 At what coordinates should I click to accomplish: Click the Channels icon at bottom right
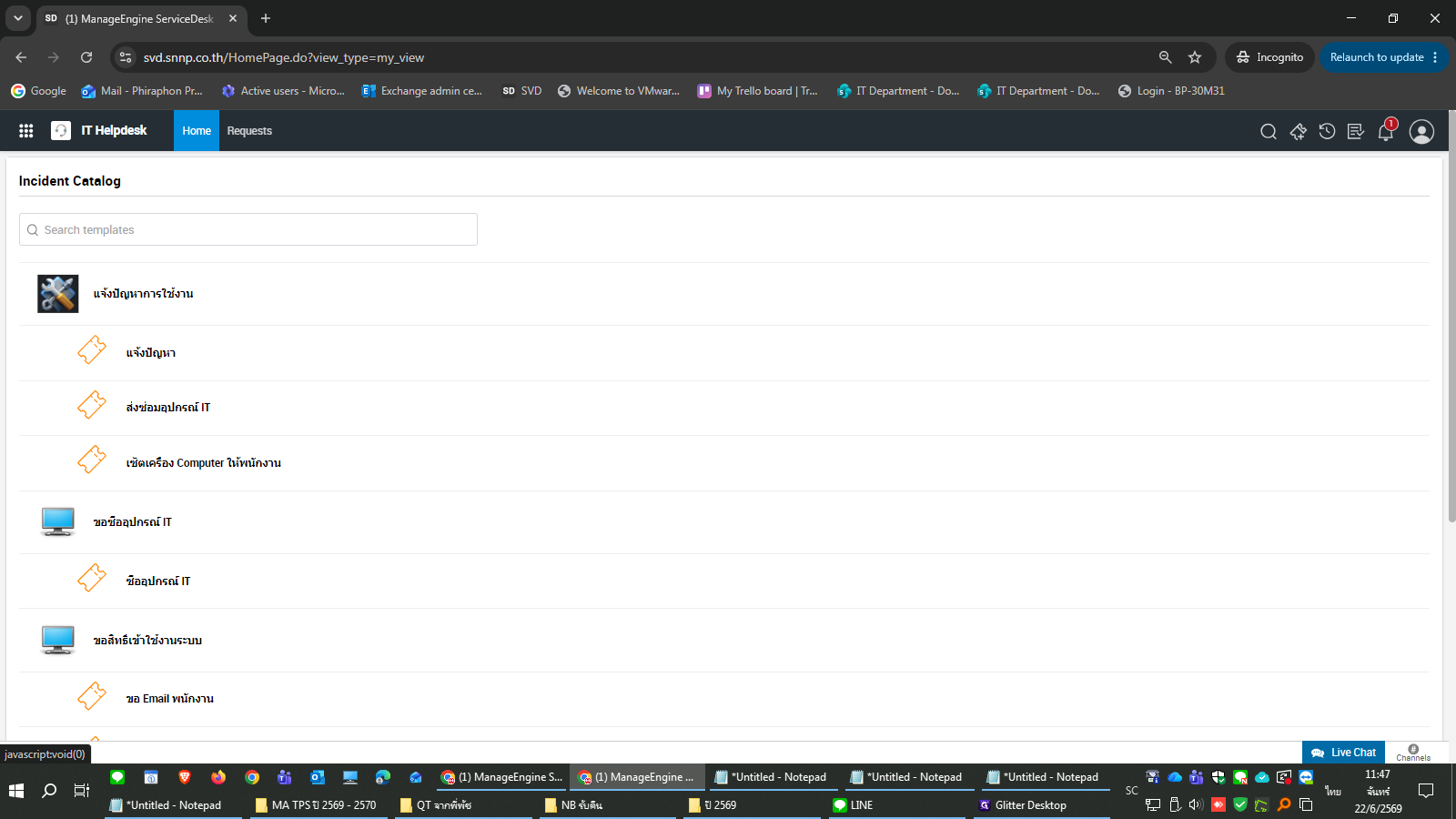(1413, 753)
